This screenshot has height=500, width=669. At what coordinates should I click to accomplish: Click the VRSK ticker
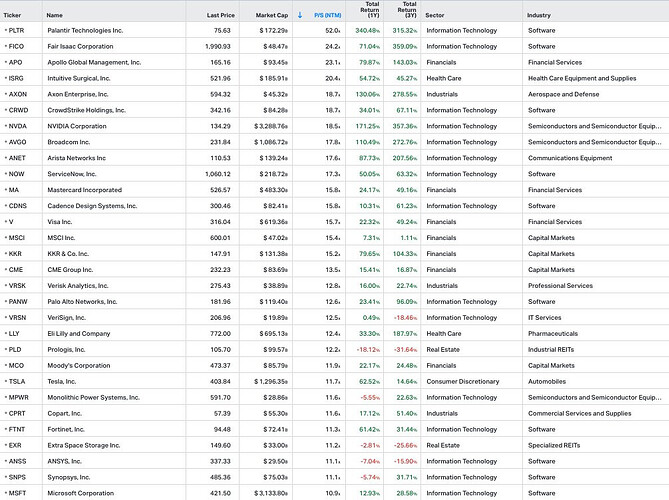pos(17,286)
